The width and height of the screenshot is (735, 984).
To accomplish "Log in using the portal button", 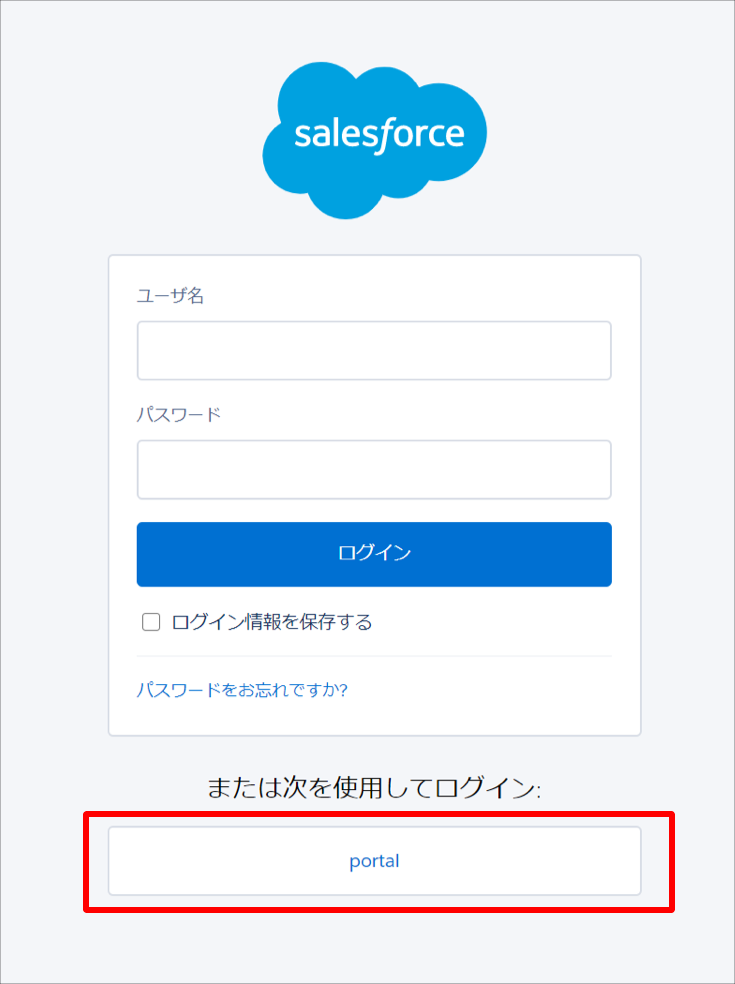I will [x=375, y=861].
